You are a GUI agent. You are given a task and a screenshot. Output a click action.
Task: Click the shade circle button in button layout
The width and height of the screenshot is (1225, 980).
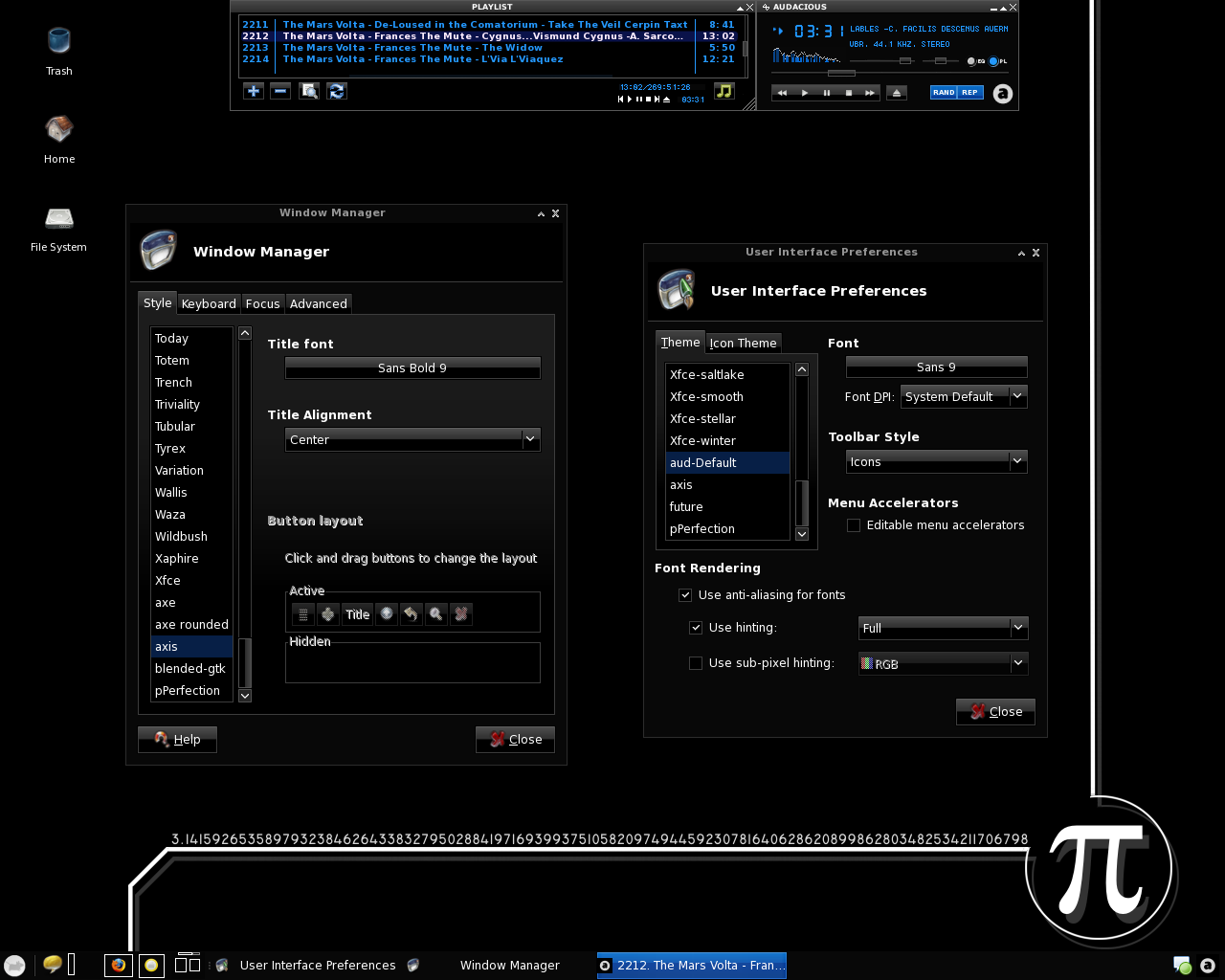pos(387,614)
